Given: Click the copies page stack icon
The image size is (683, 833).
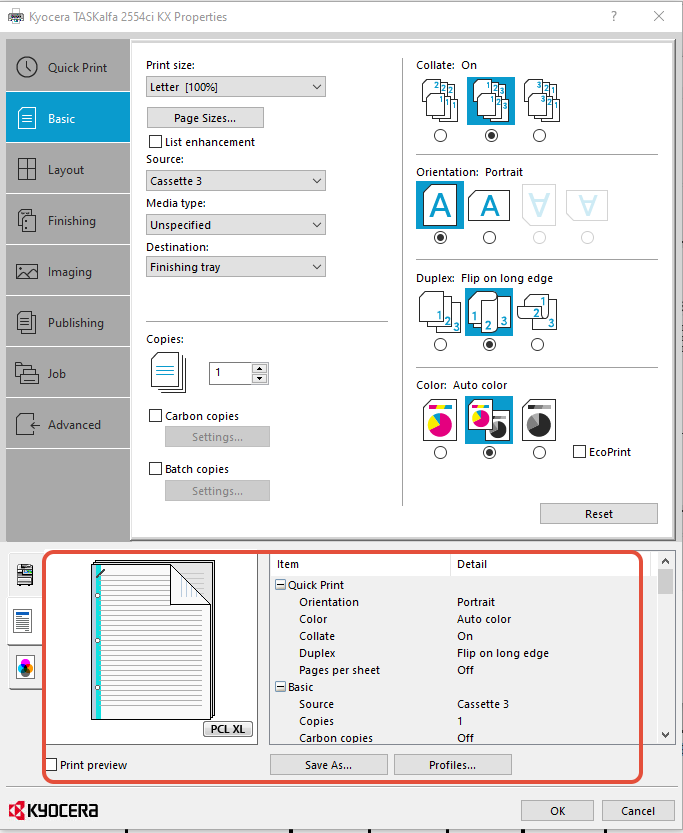Looking at the screenshot, I should [x=168, y=373].
